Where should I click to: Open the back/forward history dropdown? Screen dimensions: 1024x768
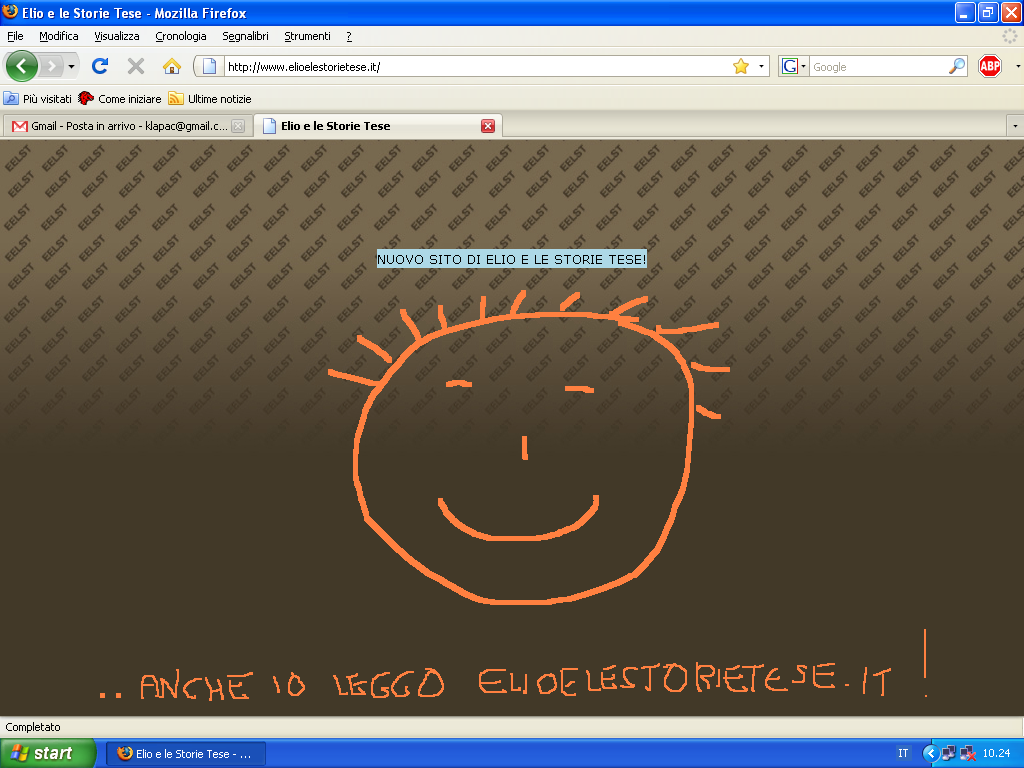coord(71,66)
